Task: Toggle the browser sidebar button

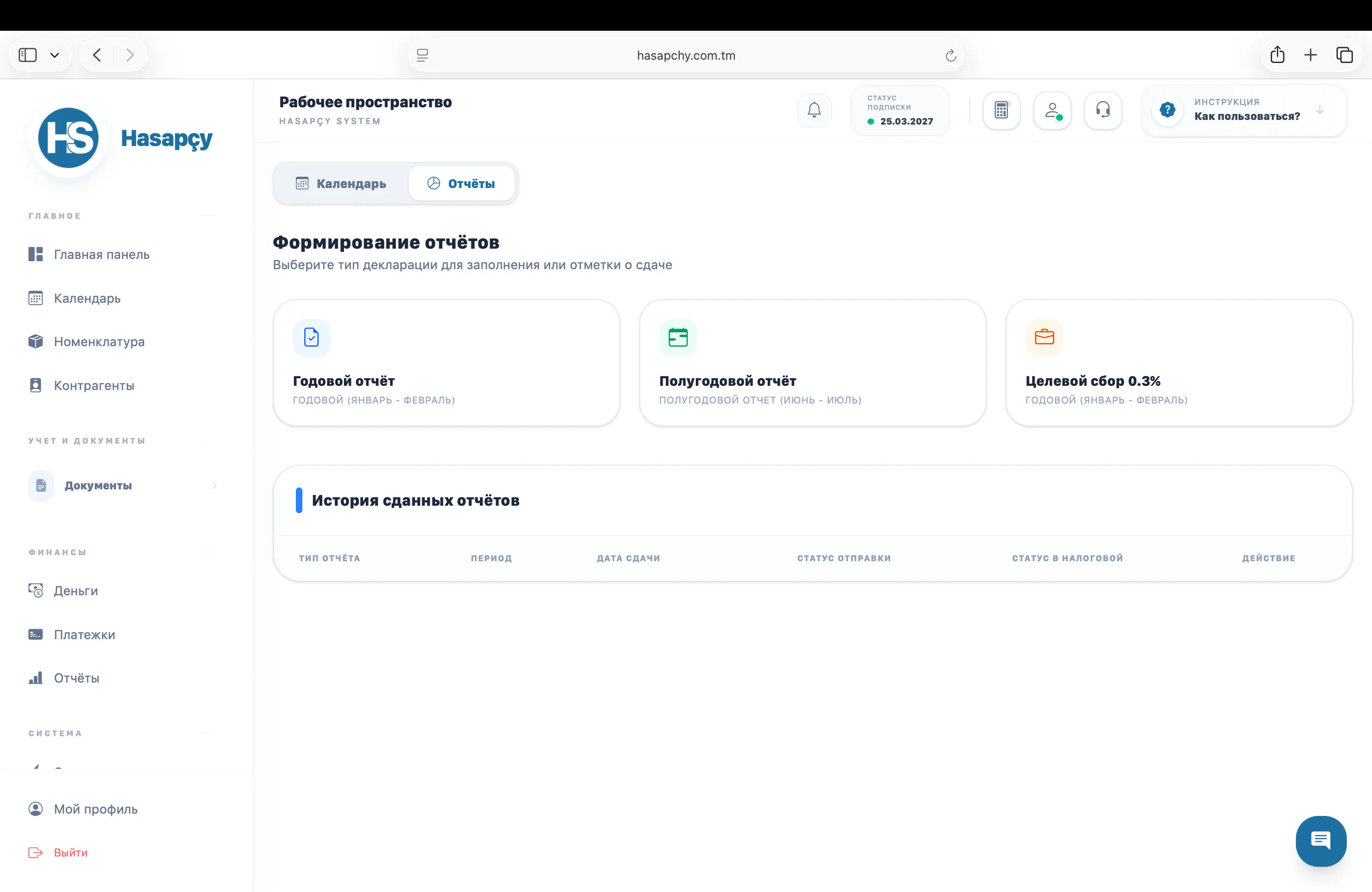Action: point(28,56)
